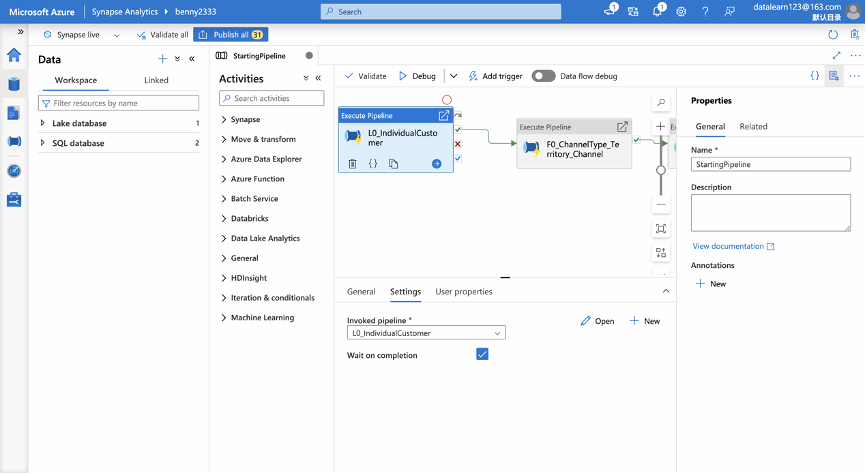This screenshot has height=474, width=866.
Task: Click the canvas search magnifier icon
Action: click(661, 102)
